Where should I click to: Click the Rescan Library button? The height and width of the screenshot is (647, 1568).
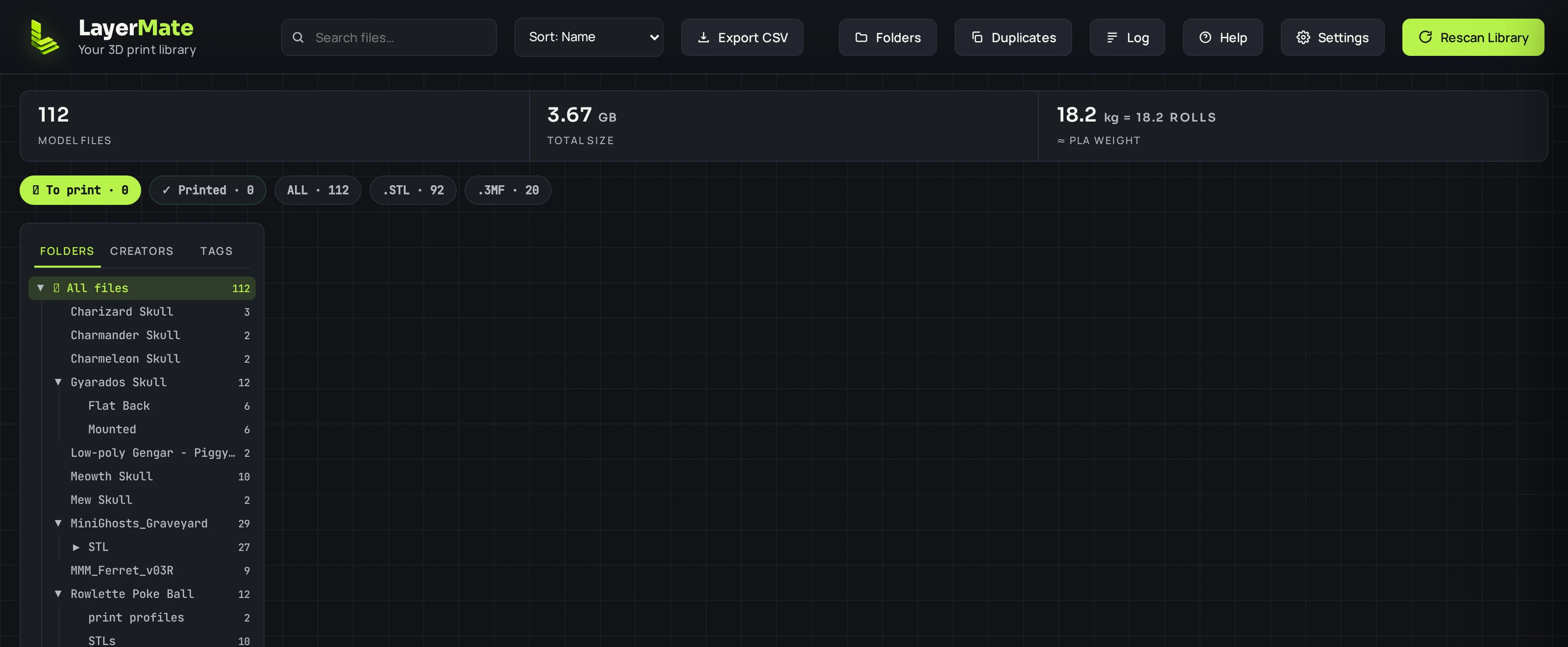1473,37
